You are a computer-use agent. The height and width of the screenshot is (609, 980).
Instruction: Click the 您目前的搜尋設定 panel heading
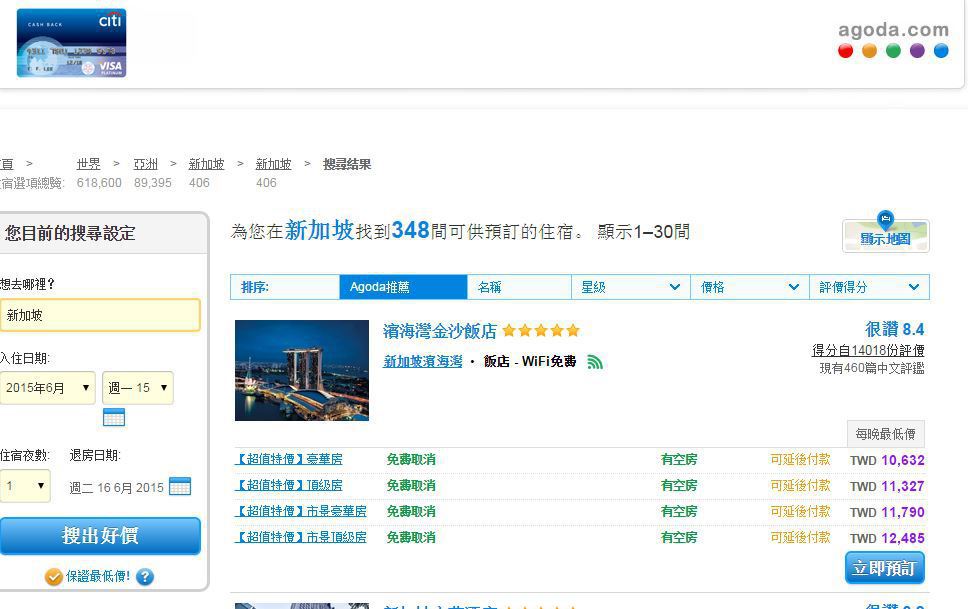pyautogui.click(x=70, y=233)
